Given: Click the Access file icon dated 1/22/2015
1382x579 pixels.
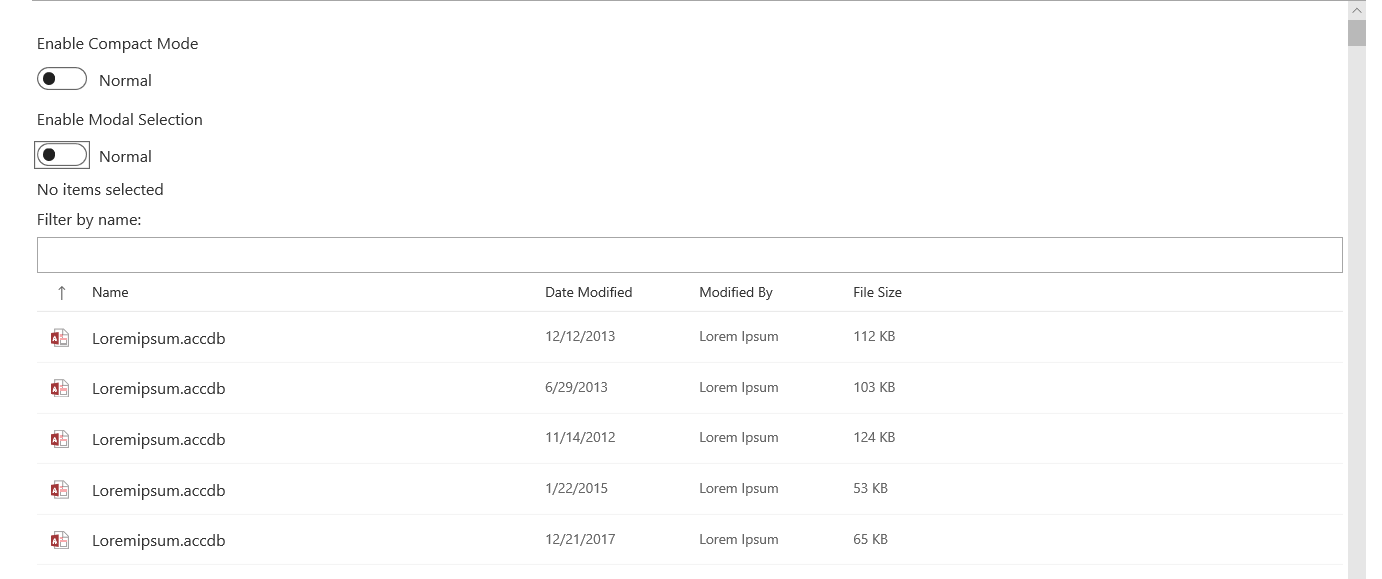Looking at the screenshot, I should point(60,490).
